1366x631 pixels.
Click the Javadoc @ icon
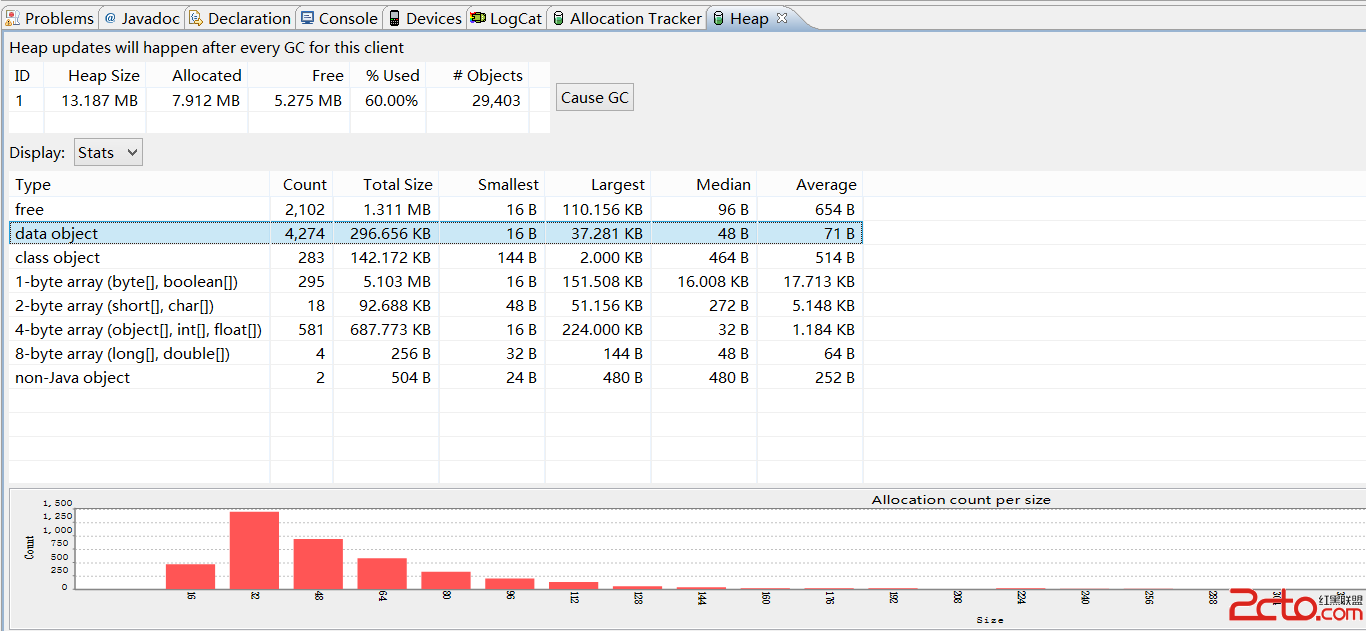[x=110, y=18]
